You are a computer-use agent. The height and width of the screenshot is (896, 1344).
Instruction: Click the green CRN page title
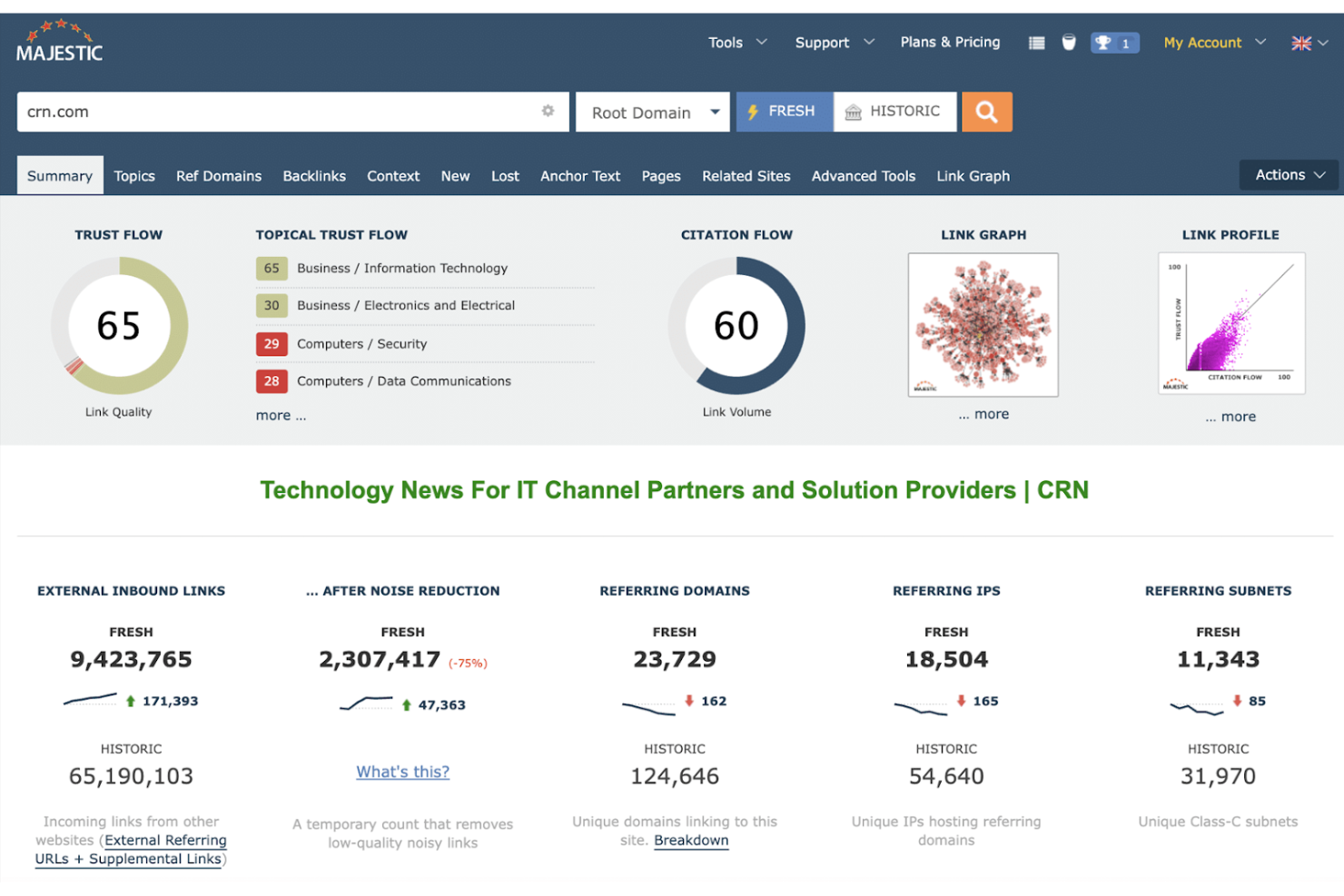[x=674, y=490]
